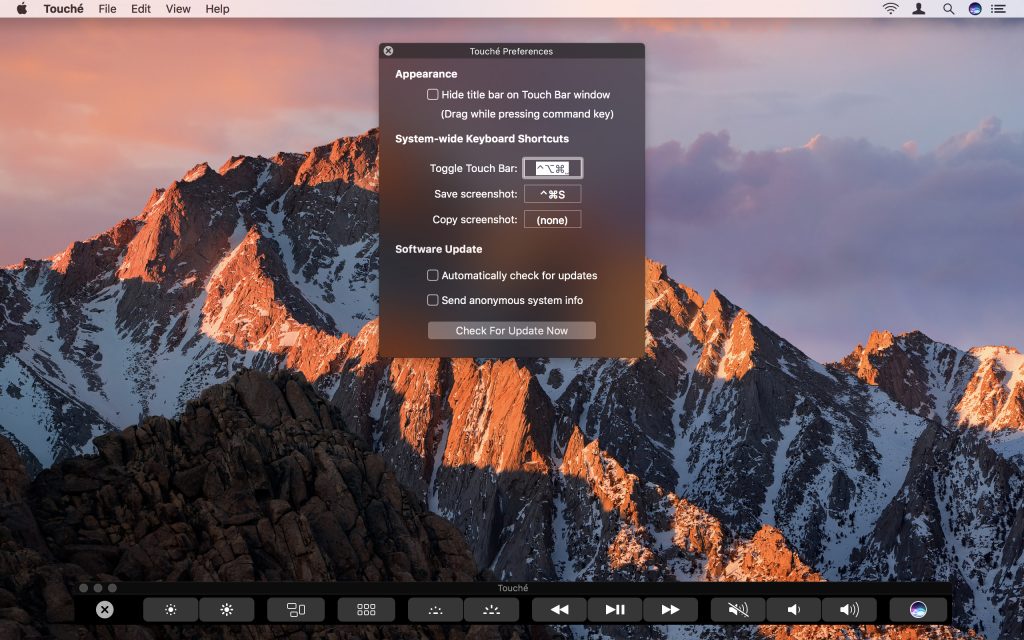Open the File menu
1024x640 pixels.
[107, 8]
